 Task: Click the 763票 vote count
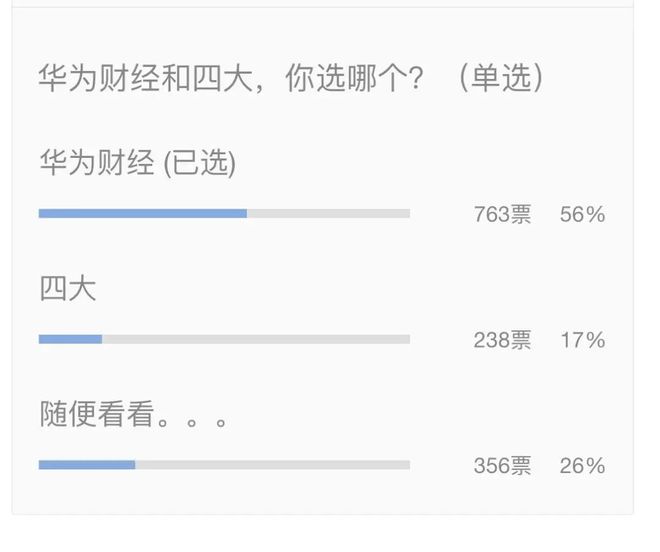502,214
